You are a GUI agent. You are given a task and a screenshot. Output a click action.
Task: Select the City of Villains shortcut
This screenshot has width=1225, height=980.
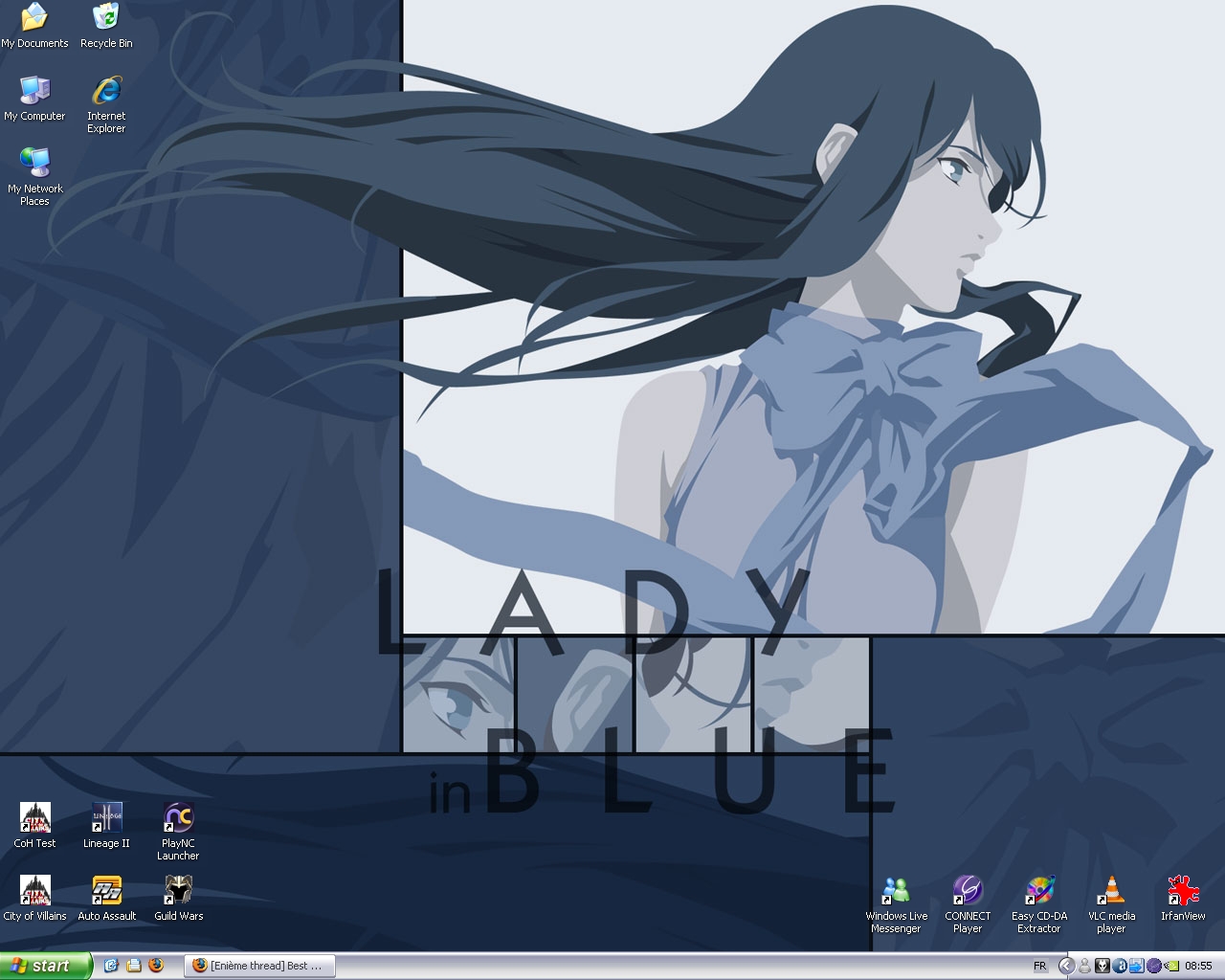(34, 899)
